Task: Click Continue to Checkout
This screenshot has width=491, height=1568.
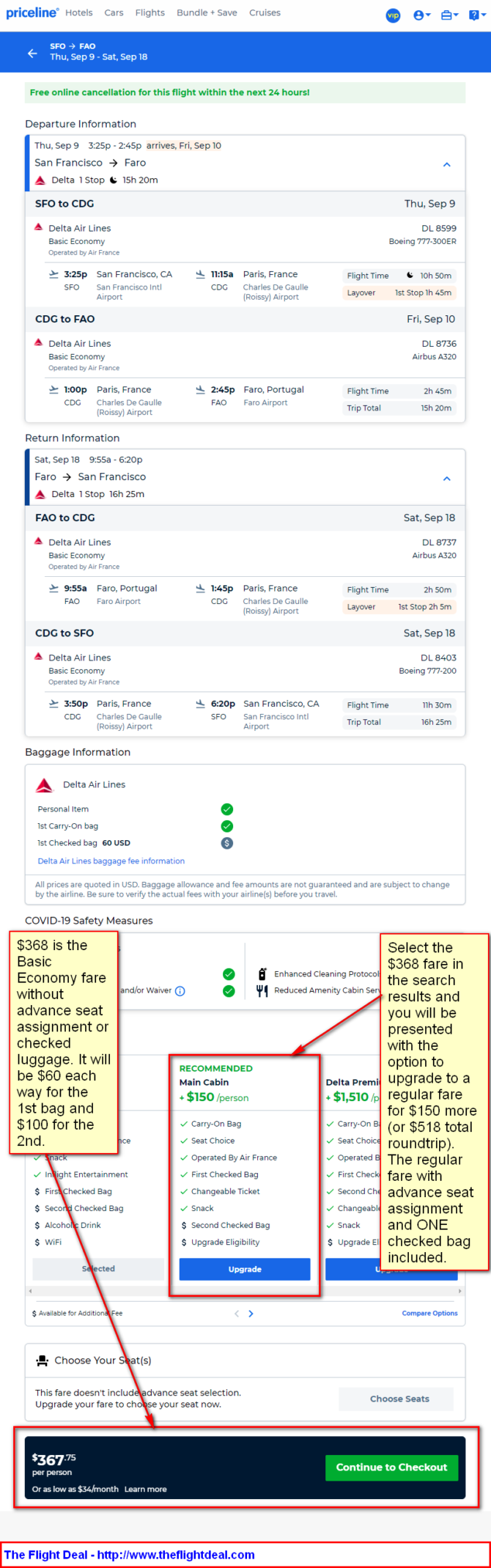Action: click(x=391, y=1467)
